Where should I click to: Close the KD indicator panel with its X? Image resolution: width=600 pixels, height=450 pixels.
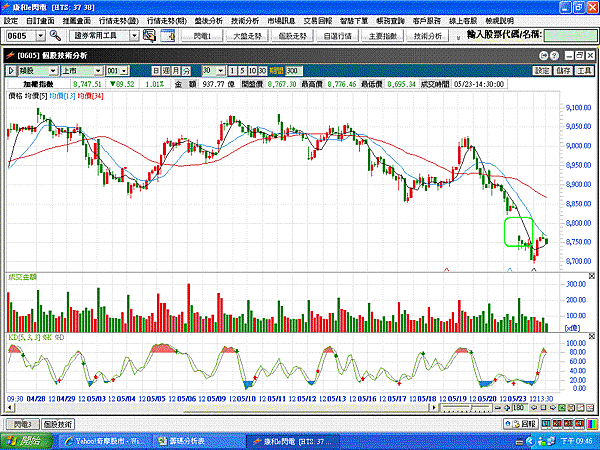592,337
